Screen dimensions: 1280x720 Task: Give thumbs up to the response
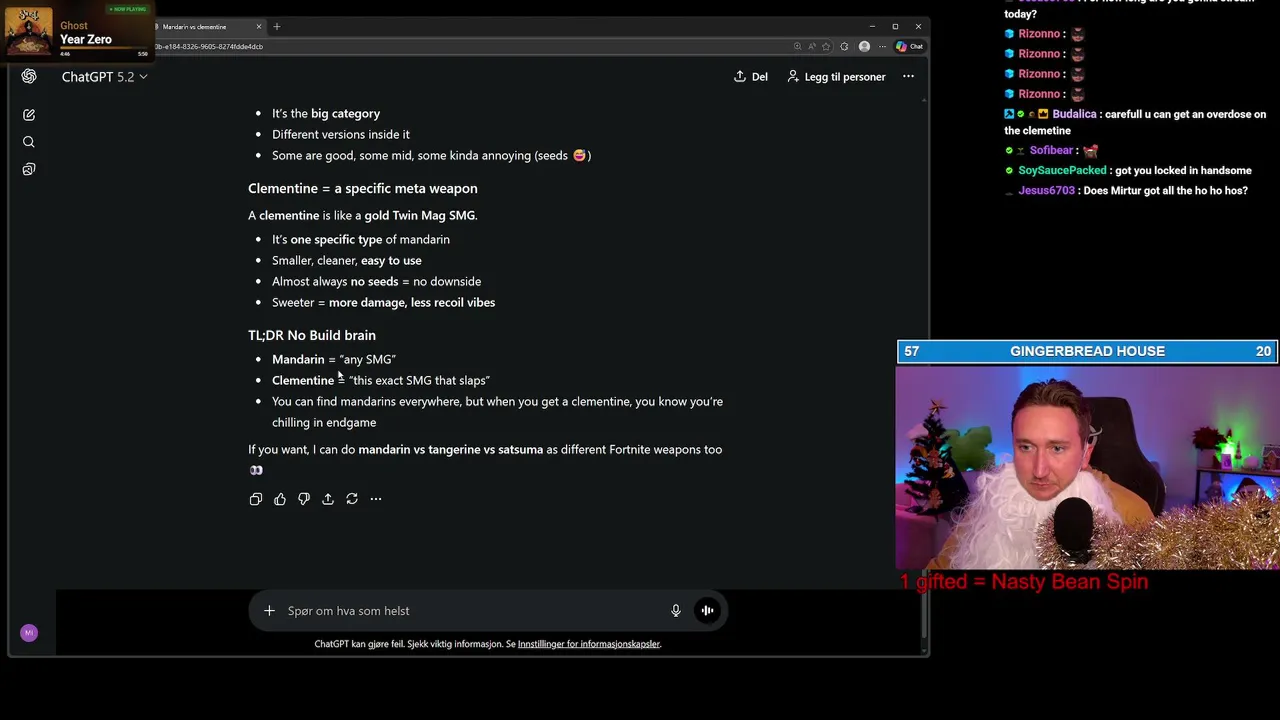click(280, 499)
